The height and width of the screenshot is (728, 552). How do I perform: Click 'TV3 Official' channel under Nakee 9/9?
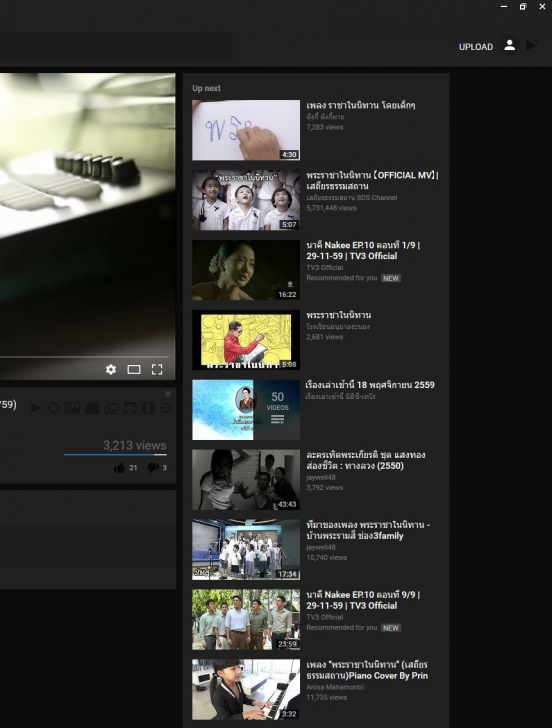pyautogui.click(x=325, y=618)
